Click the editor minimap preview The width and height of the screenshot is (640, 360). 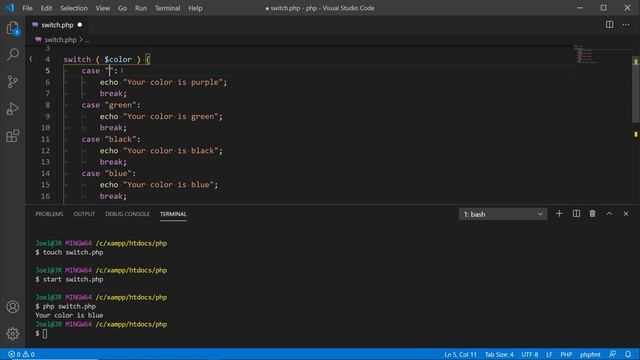tap(586, 54)
